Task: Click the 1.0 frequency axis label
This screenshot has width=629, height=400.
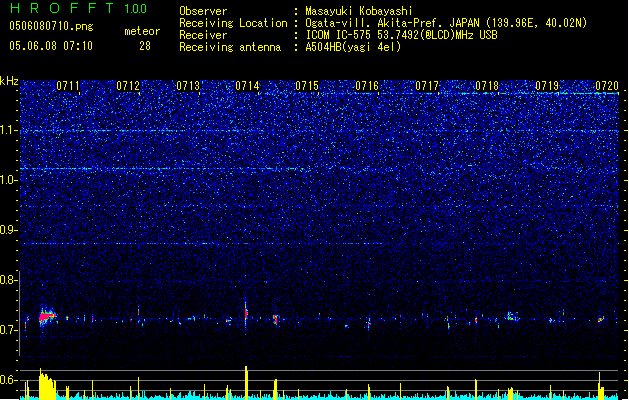Action: click(8, 181)
